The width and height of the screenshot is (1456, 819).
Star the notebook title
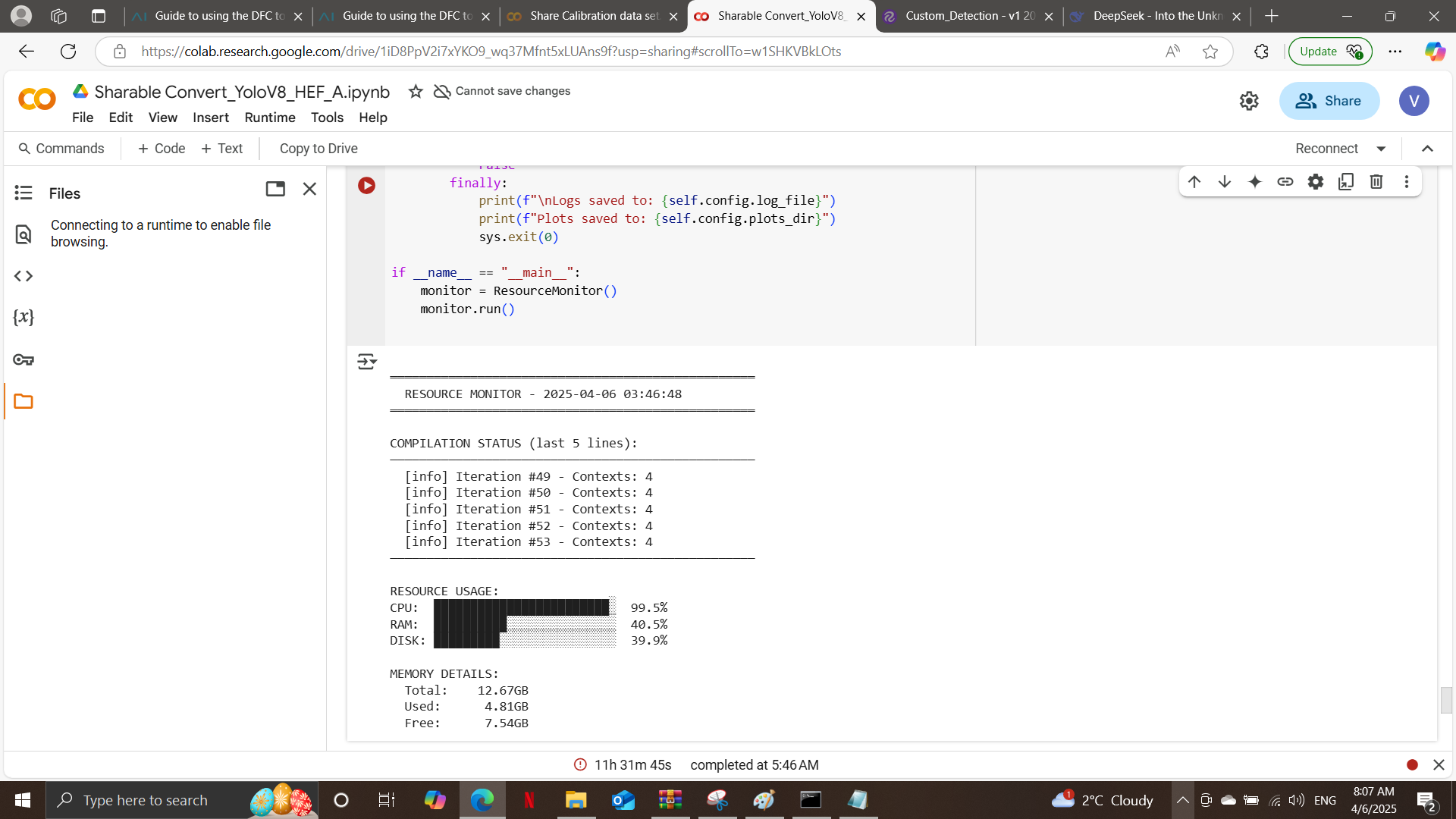pos(416,92)
